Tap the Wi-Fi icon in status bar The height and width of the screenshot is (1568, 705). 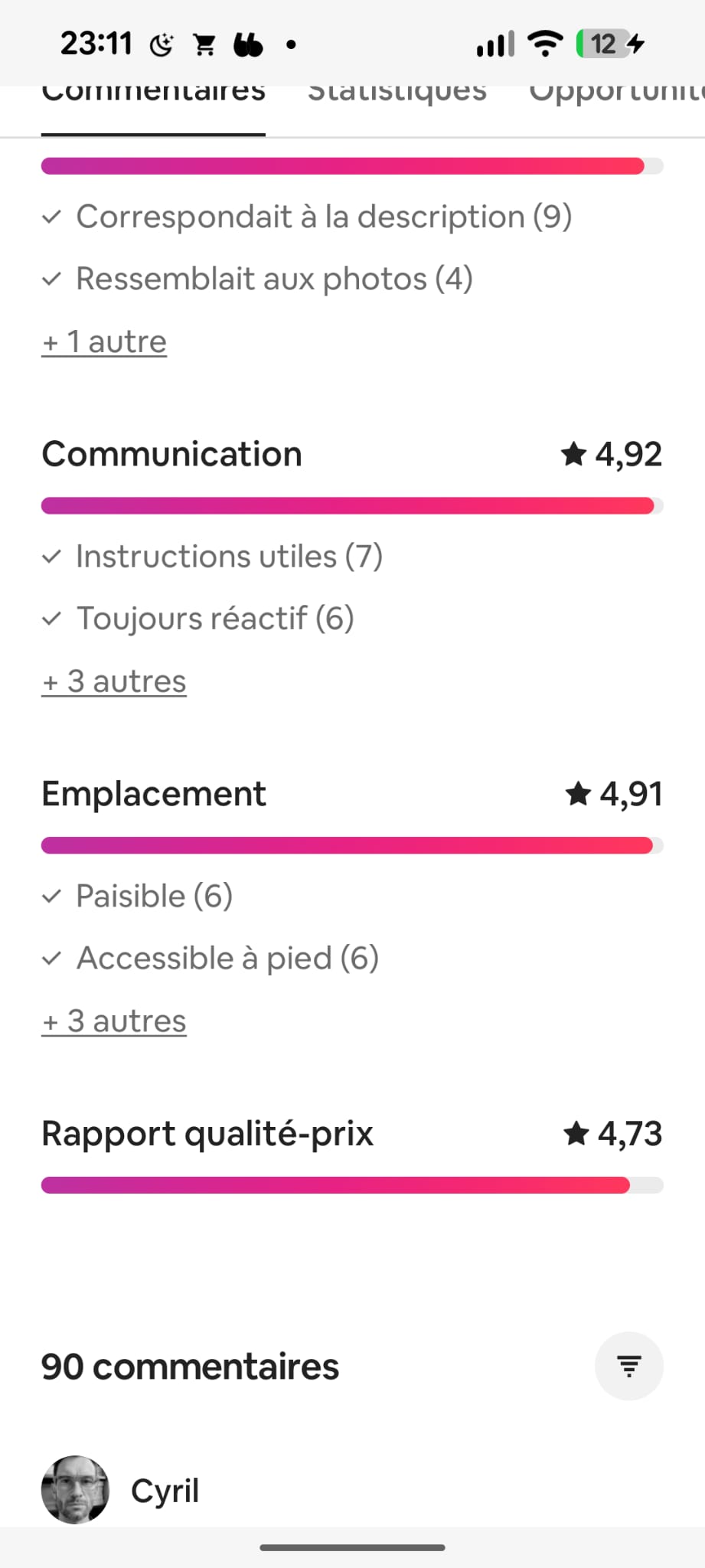(x=546, y=44)
